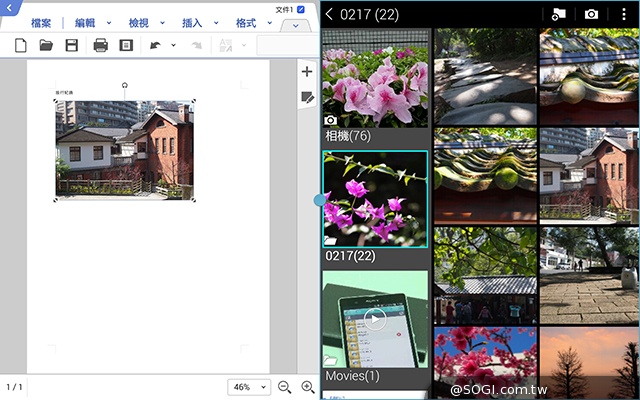The height and width of the screenshot is (400, 640).
Task: Zoom out with the minus magnifier
Action: coord(284,387)
